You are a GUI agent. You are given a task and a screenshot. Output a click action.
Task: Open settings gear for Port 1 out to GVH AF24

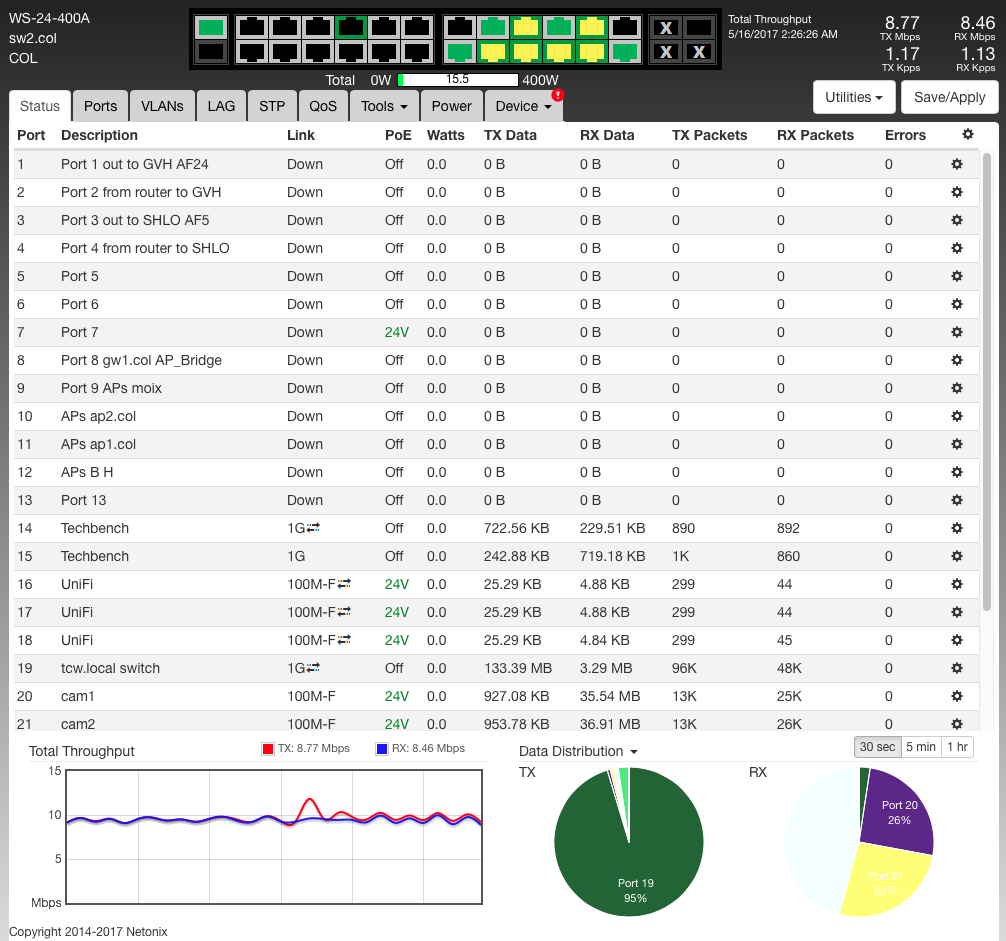[956, 164]
